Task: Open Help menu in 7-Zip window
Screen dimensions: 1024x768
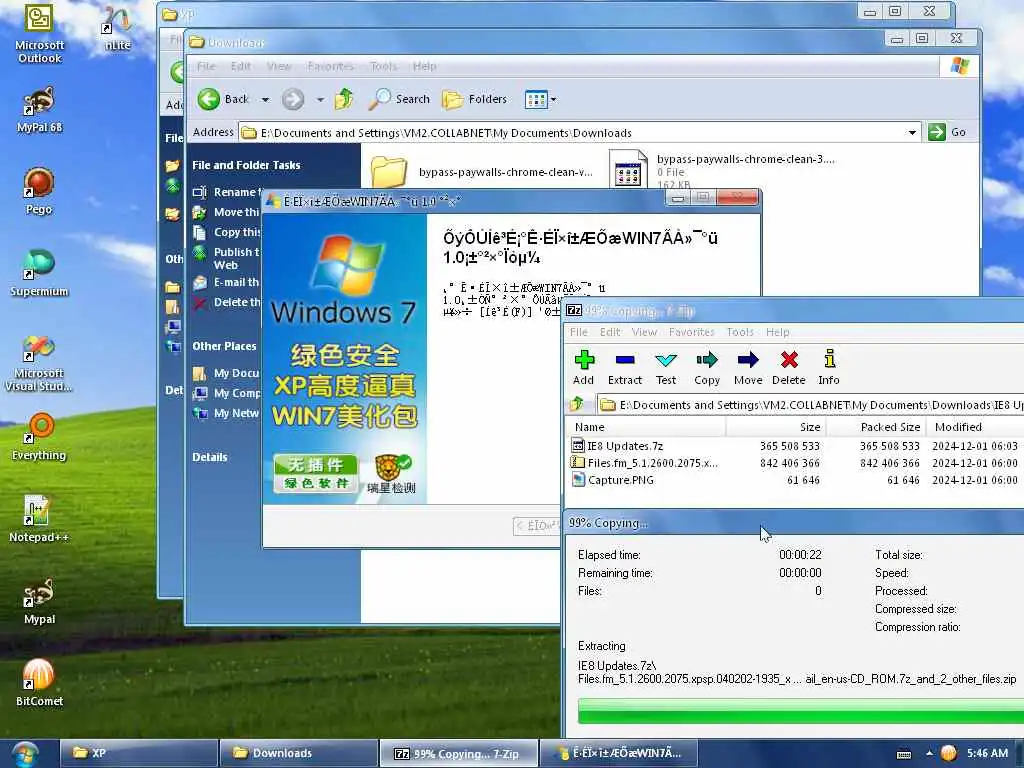Action: 777,332
